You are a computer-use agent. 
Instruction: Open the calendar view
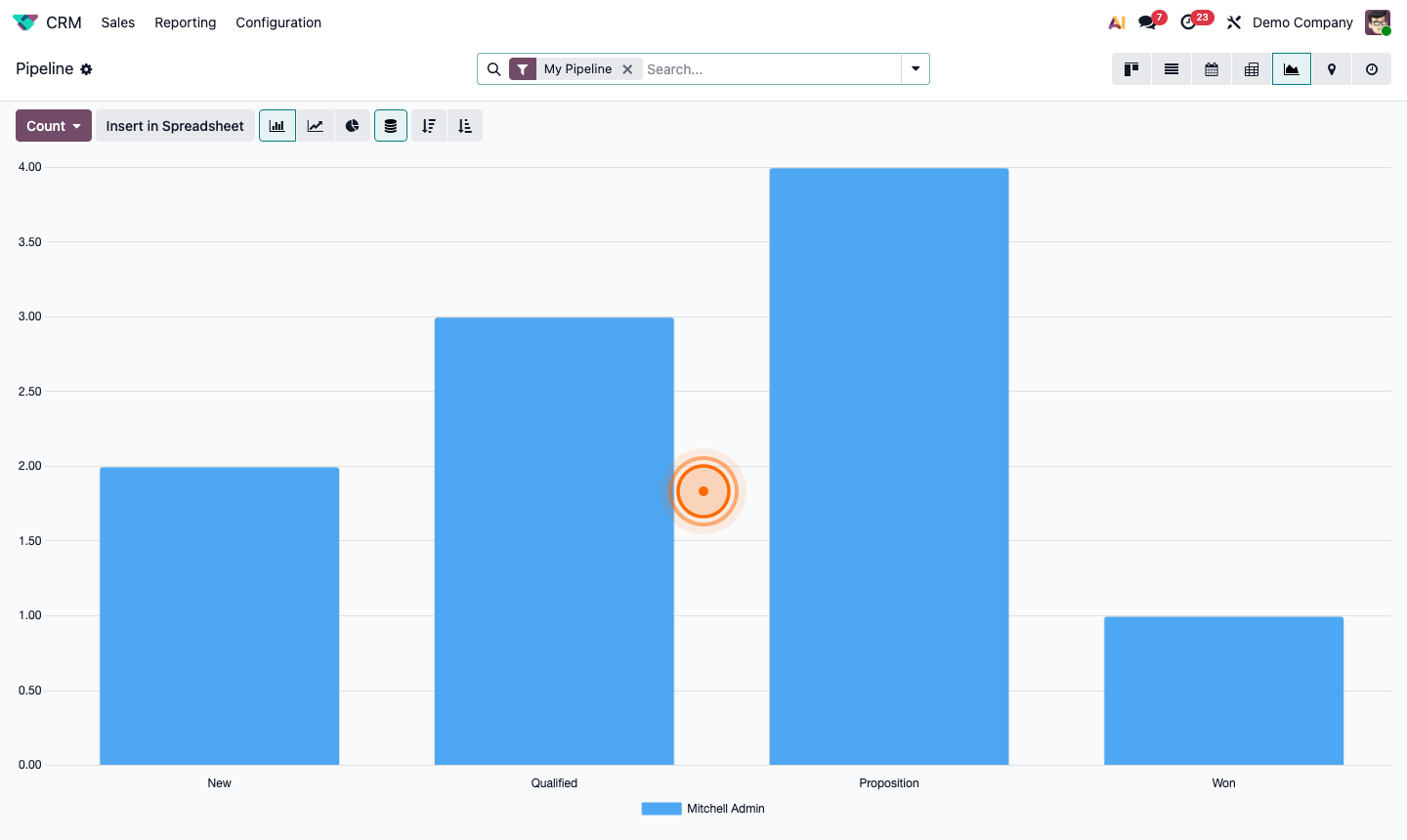(x=1211, y=69)
